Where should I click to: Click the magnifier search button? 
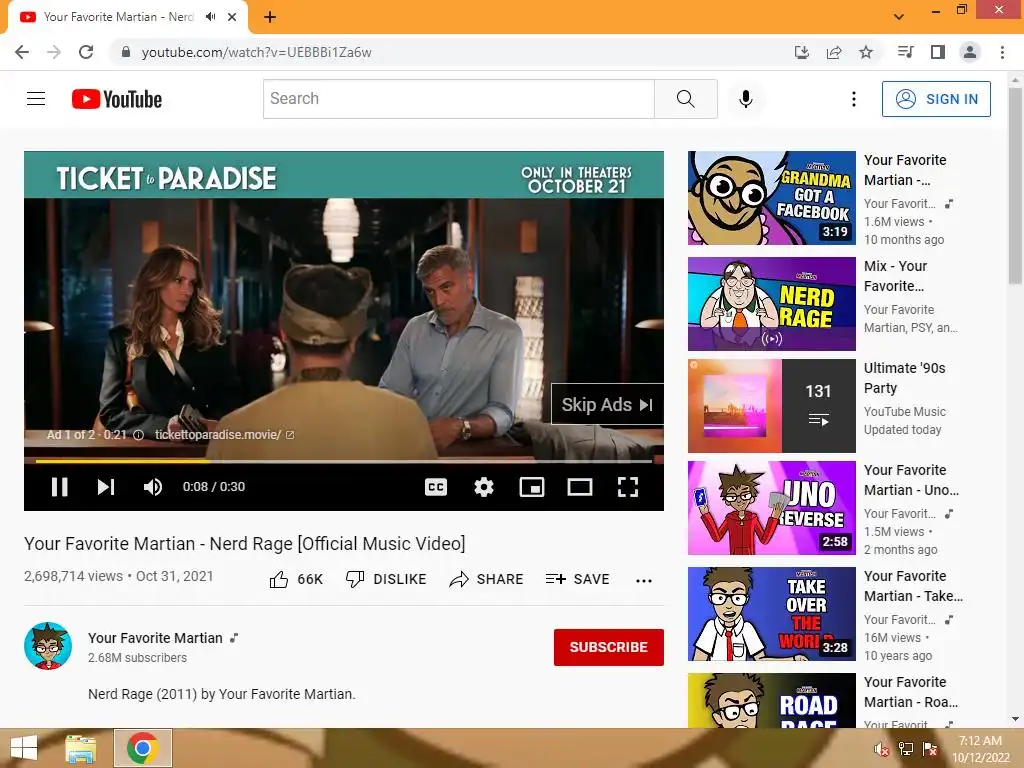click(686, 99)
